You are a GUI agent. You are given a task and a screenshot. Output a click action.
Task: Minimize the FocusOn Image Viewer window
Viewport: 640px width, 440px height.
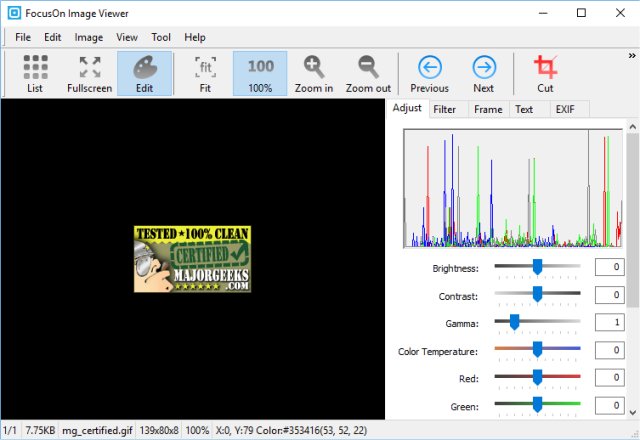pyautogui.click(x=543, y=13)
